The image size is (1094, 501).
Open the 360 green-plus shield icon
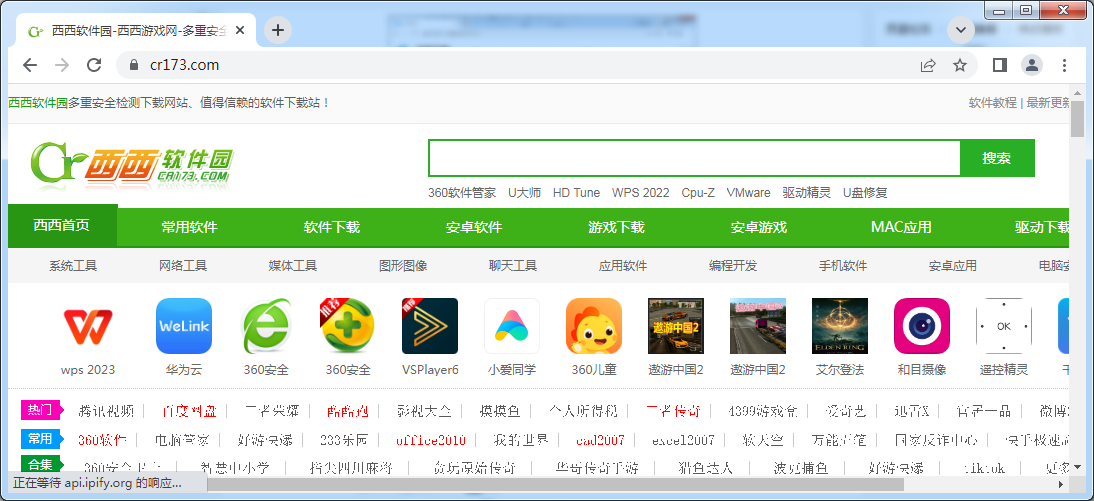tap(347, 326)
